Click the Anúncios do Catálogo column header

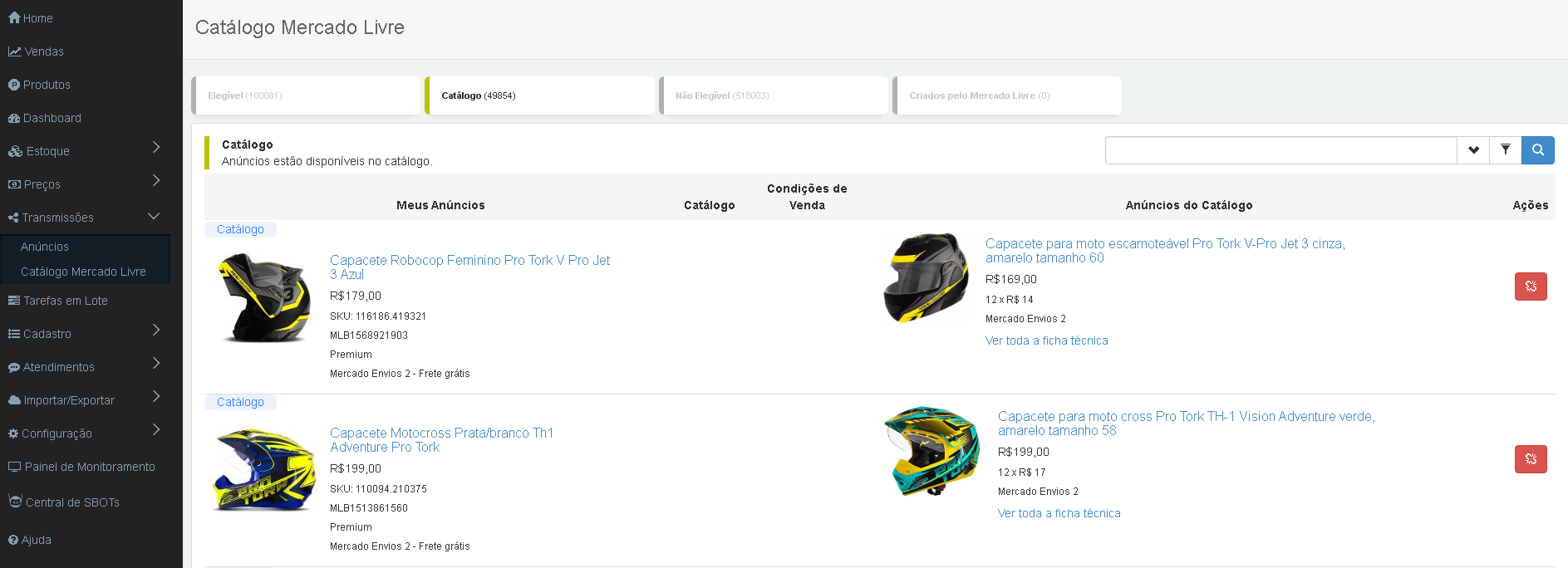[x=1189, y=205]
